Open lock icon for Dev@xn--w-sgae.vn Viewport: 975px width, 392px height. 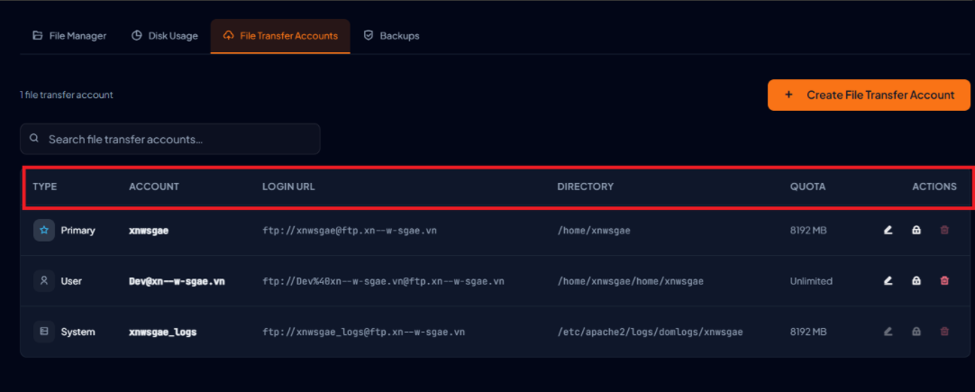point(916,281)
